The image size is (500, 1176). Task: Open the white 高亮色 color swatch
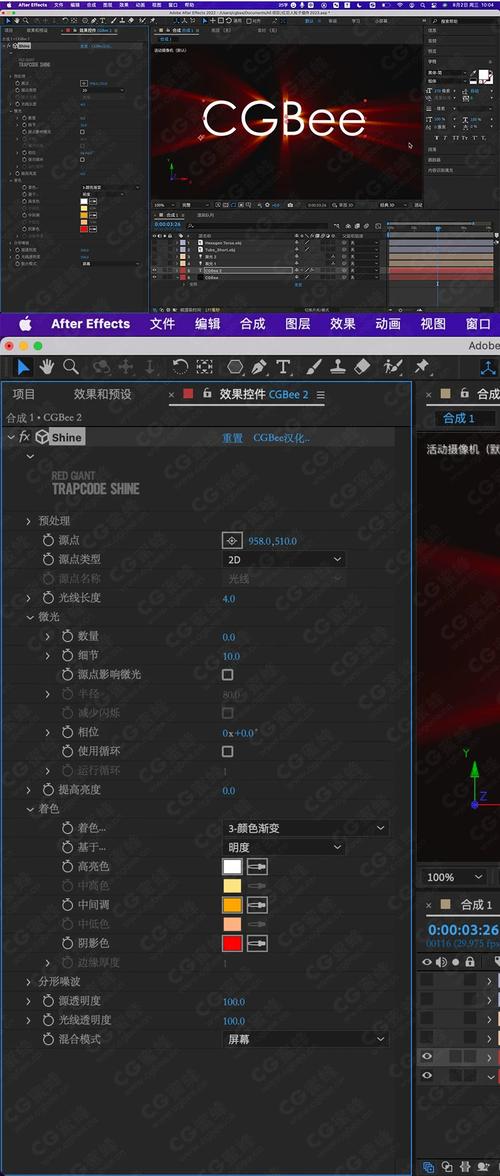tap(232, 866)
